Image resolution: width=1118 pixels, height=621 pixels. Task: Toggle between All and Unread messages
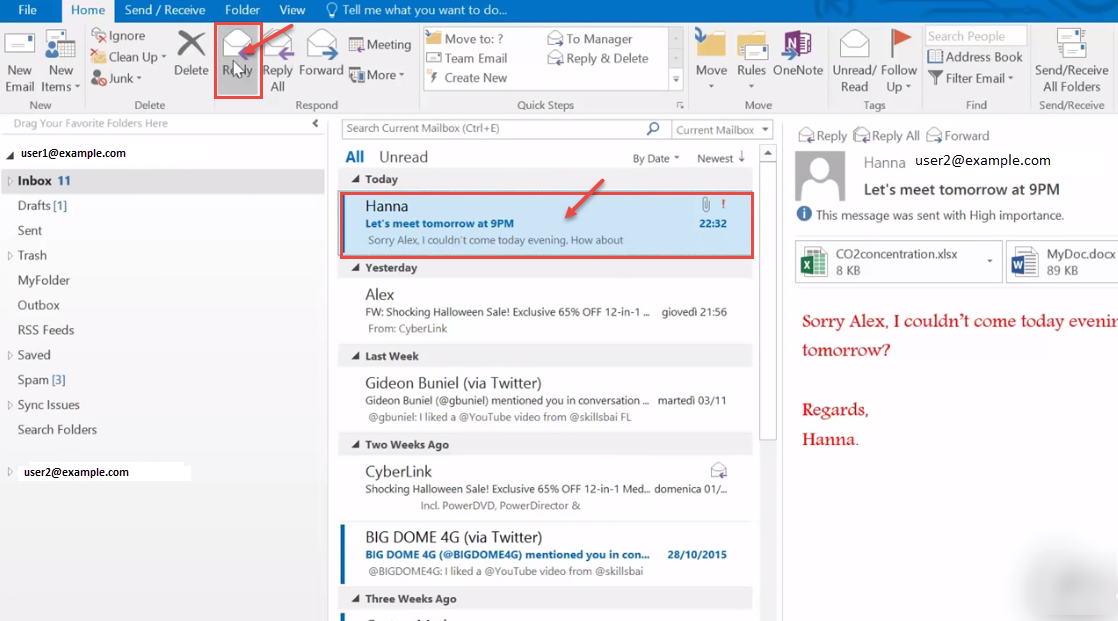pos(355,156)
